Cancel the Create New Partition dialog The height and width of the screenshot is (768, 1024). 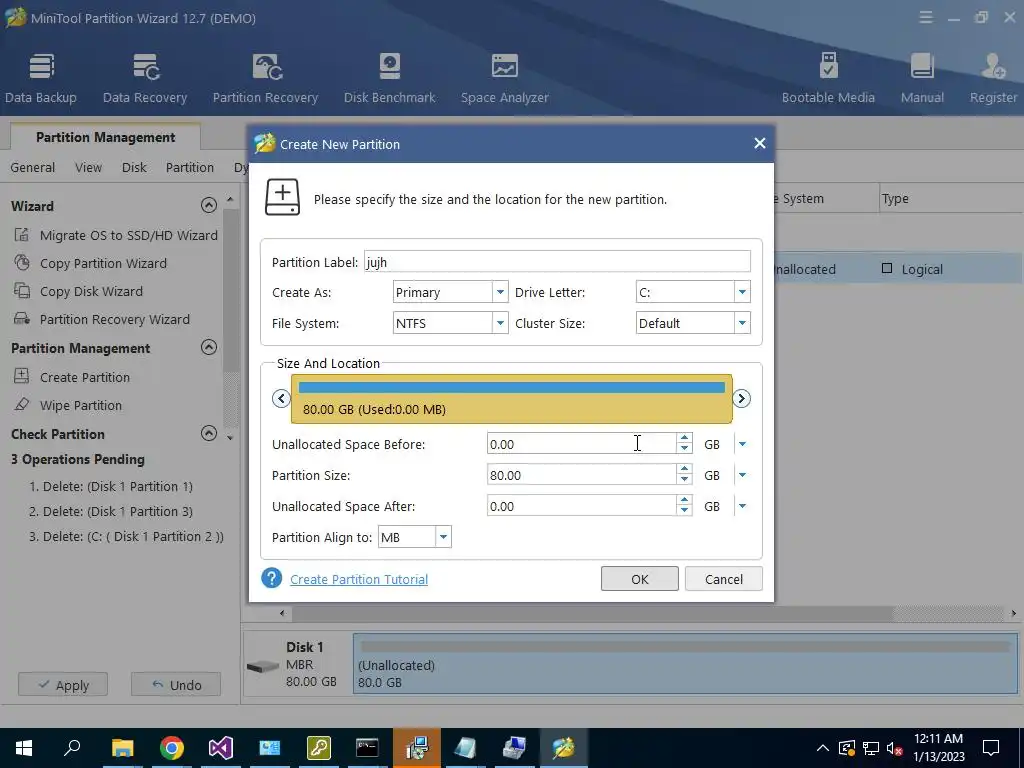tap(724, 579)
